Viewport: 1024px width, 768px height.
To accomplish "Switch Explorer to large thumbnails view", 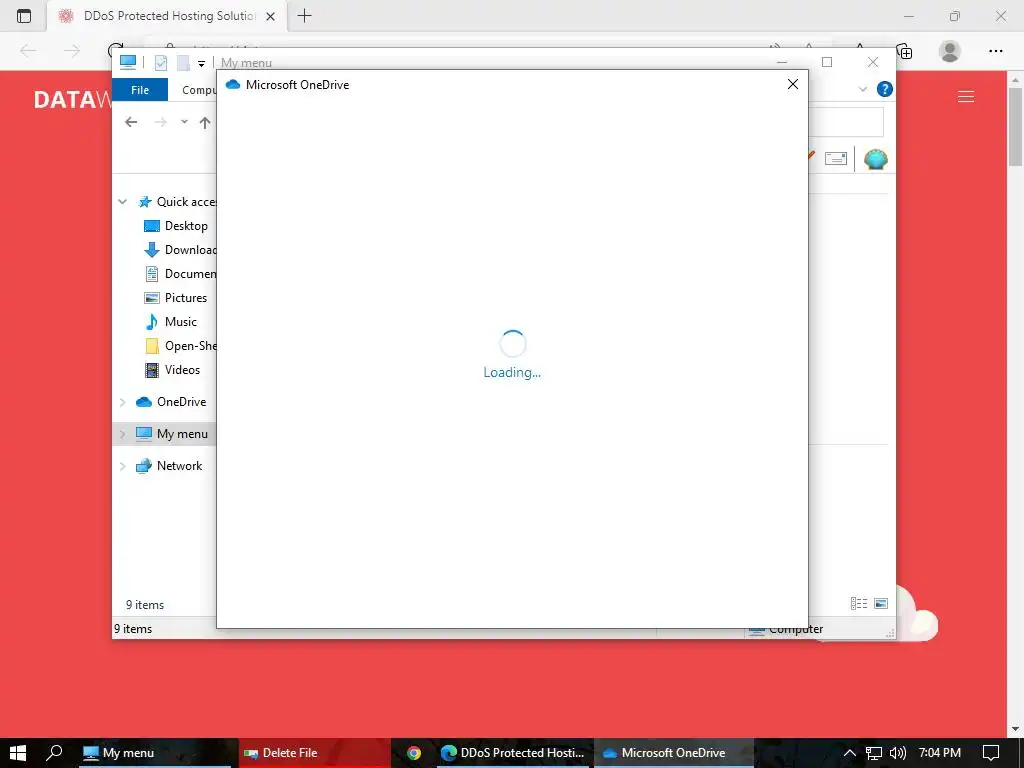I will pos(881,603).
